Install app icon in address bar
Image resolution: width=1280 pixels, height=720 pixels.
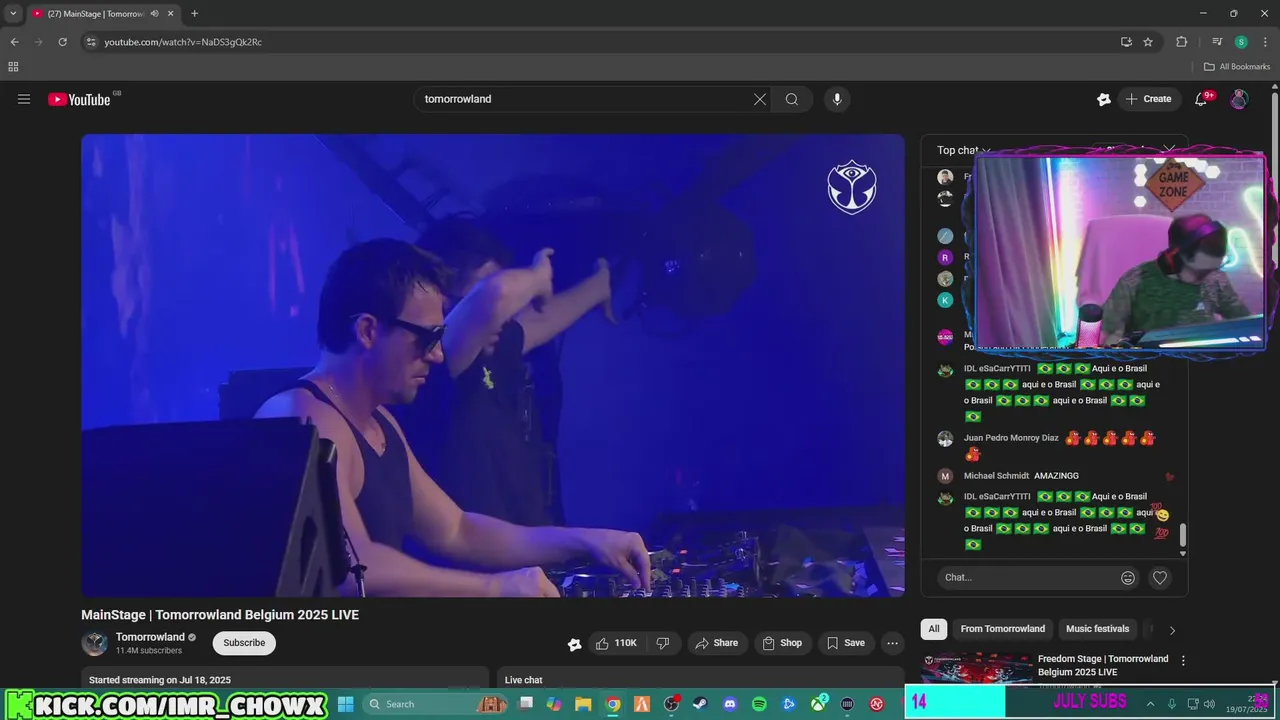click(x=1126, y=42)
